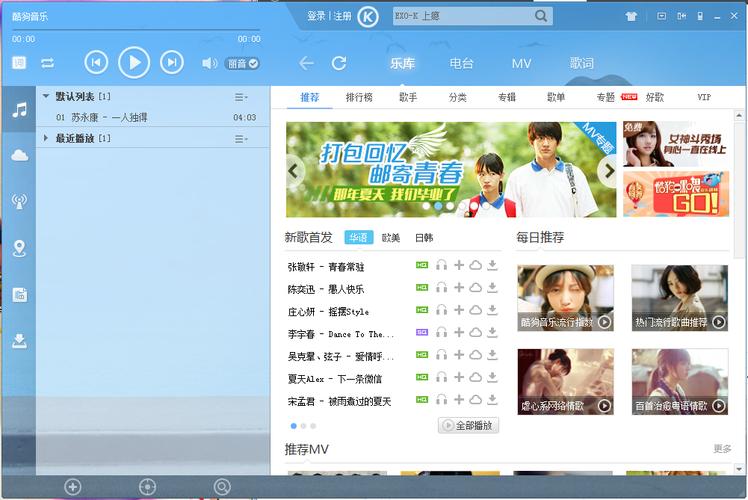Open the radio broadcast sidebar icon
Viewport: 748px width, 500px height.
(19, 201)
